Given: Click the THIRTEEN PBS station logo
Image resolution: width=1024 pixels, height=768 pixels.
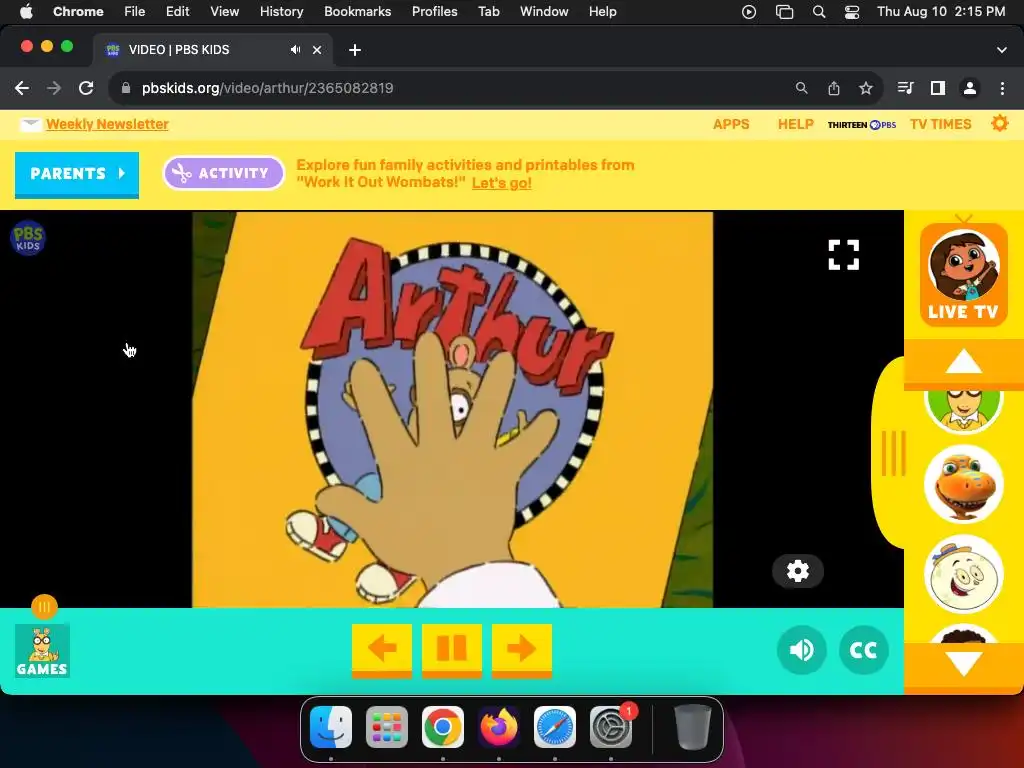Looking at the screenshot, I should (x=861, y=125).
